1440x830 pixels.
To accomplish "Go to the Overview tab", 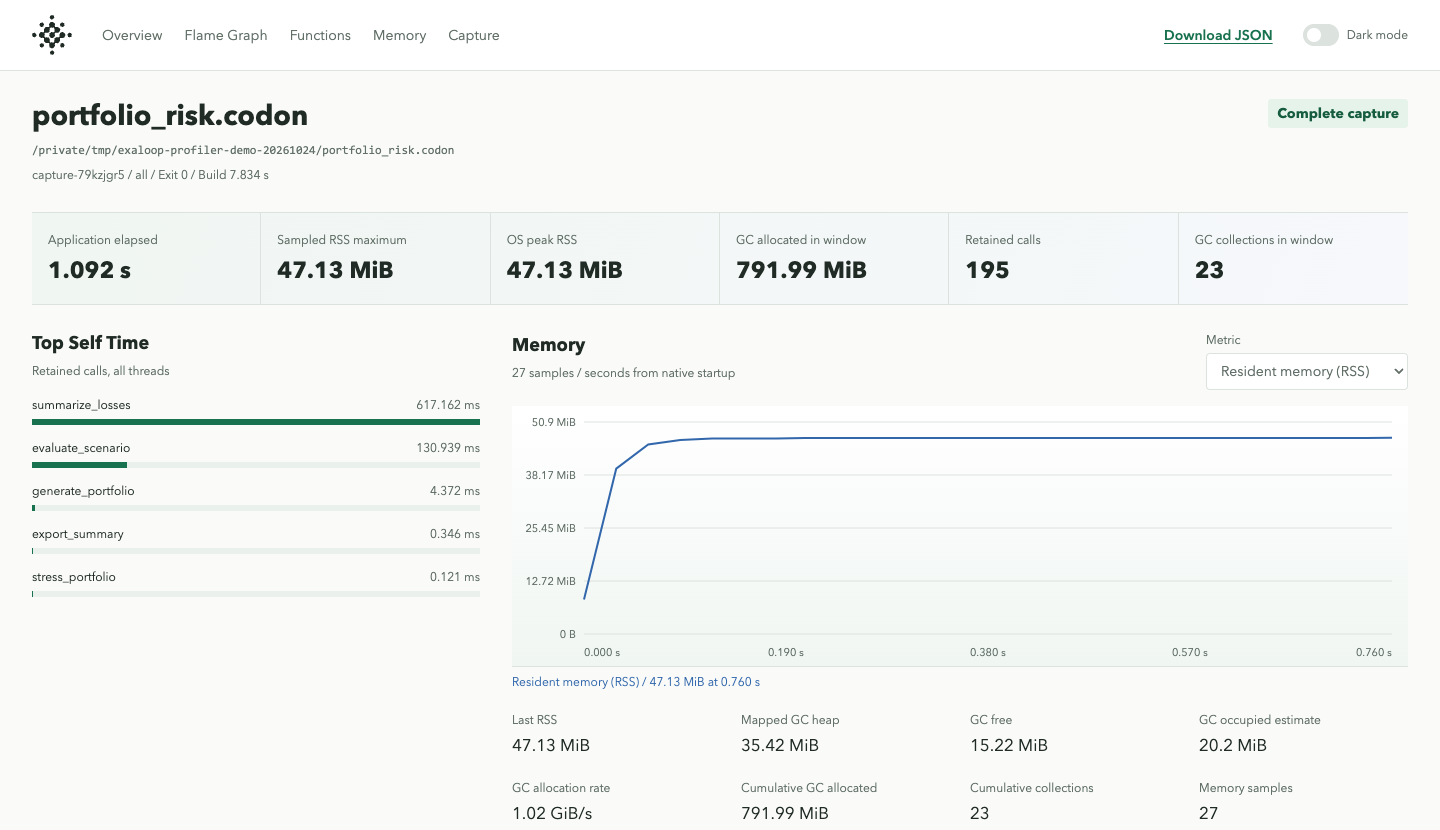I will click(x=132, y=35).
